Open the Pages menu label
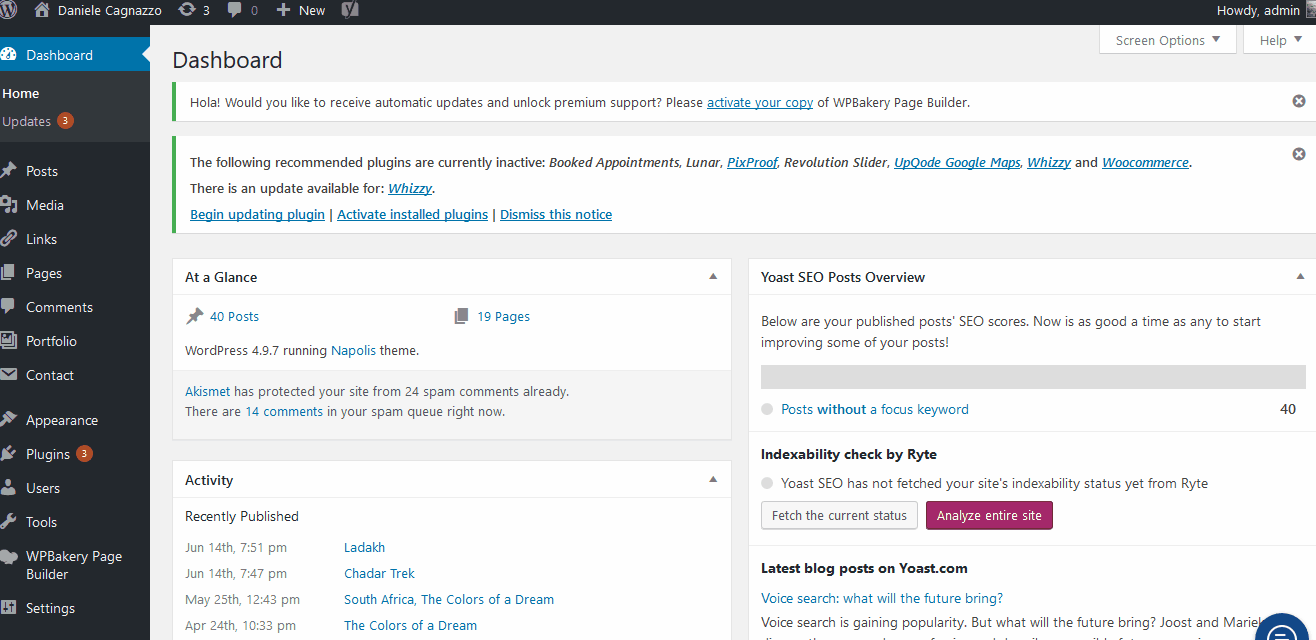The image size is (1316, 640). pyautogui.click(x=44, y=273)
